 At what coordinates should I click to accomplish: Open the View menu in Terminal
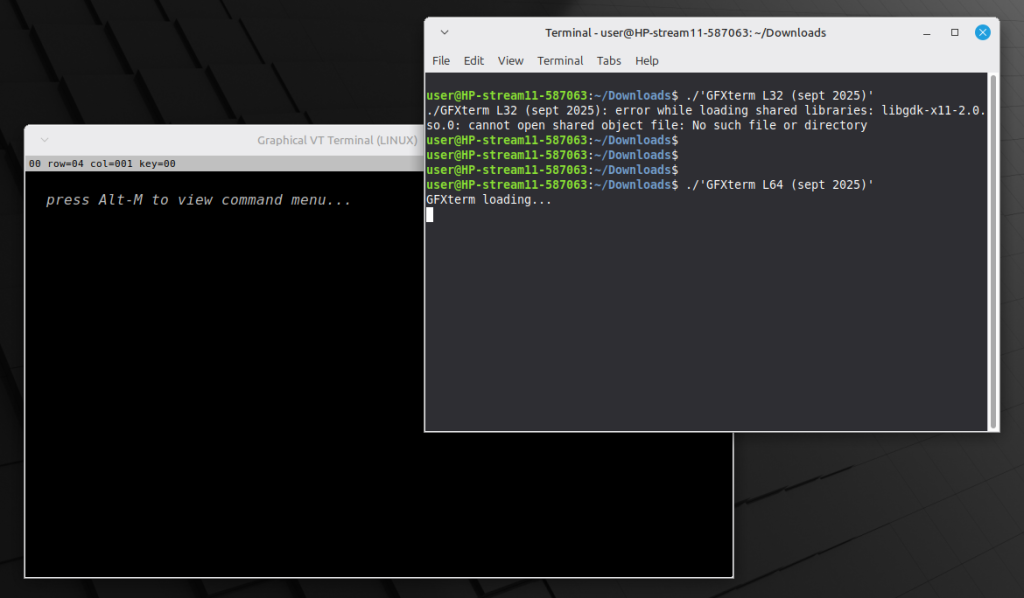coord(510,61)
